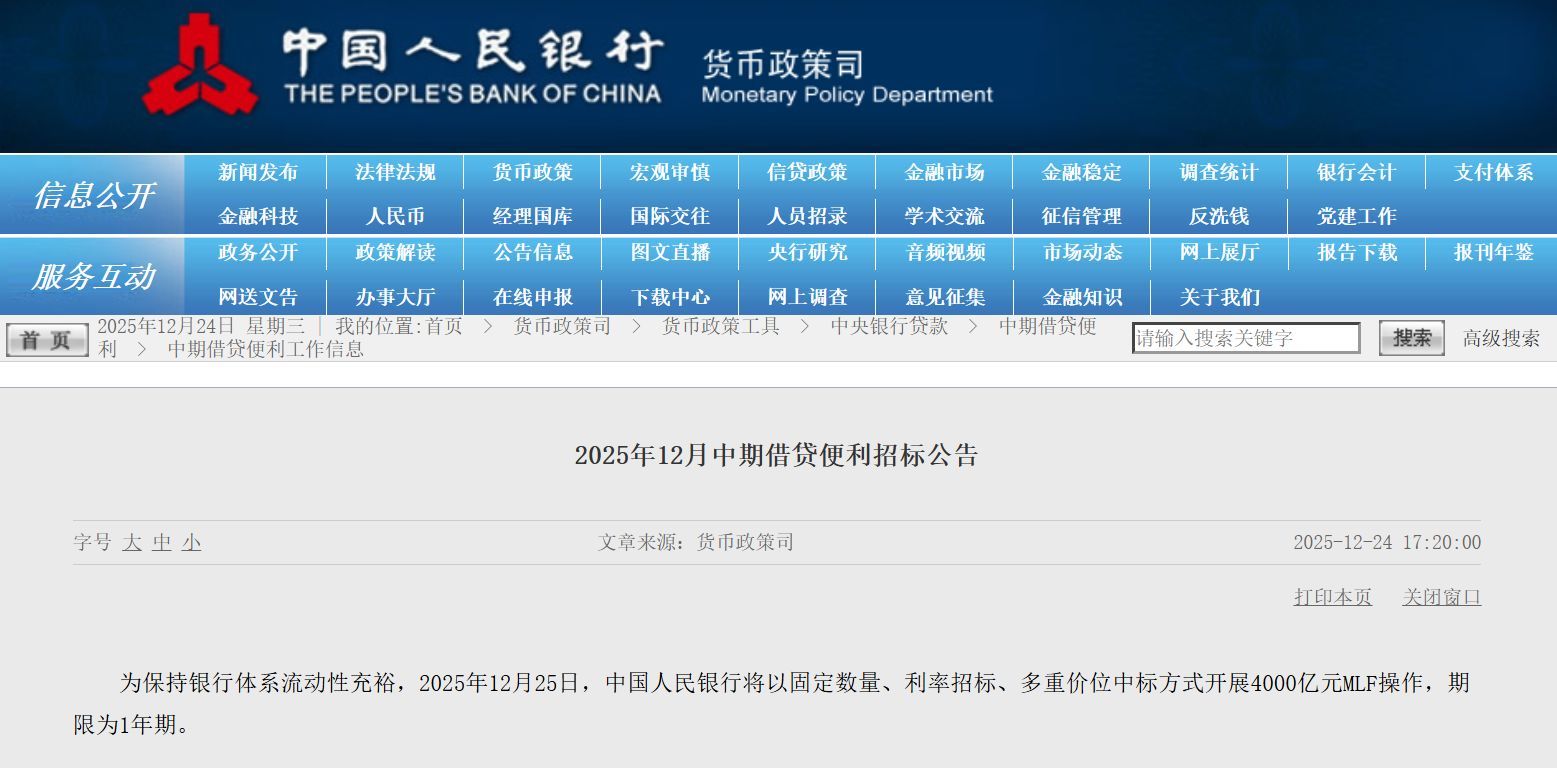Open the 首页 home page
Image resolution: width=1557 pixels, height=768 pixels.
point(45,338)
